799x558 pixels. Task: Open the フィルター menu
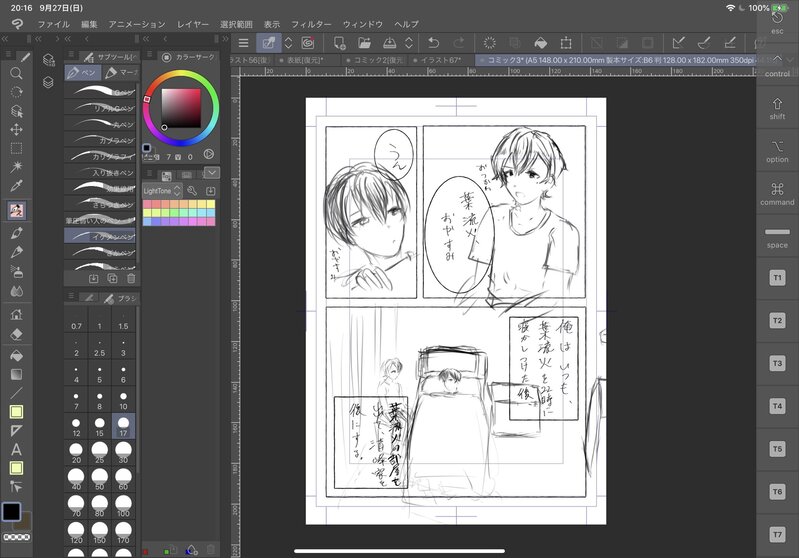tap(311, 24)
